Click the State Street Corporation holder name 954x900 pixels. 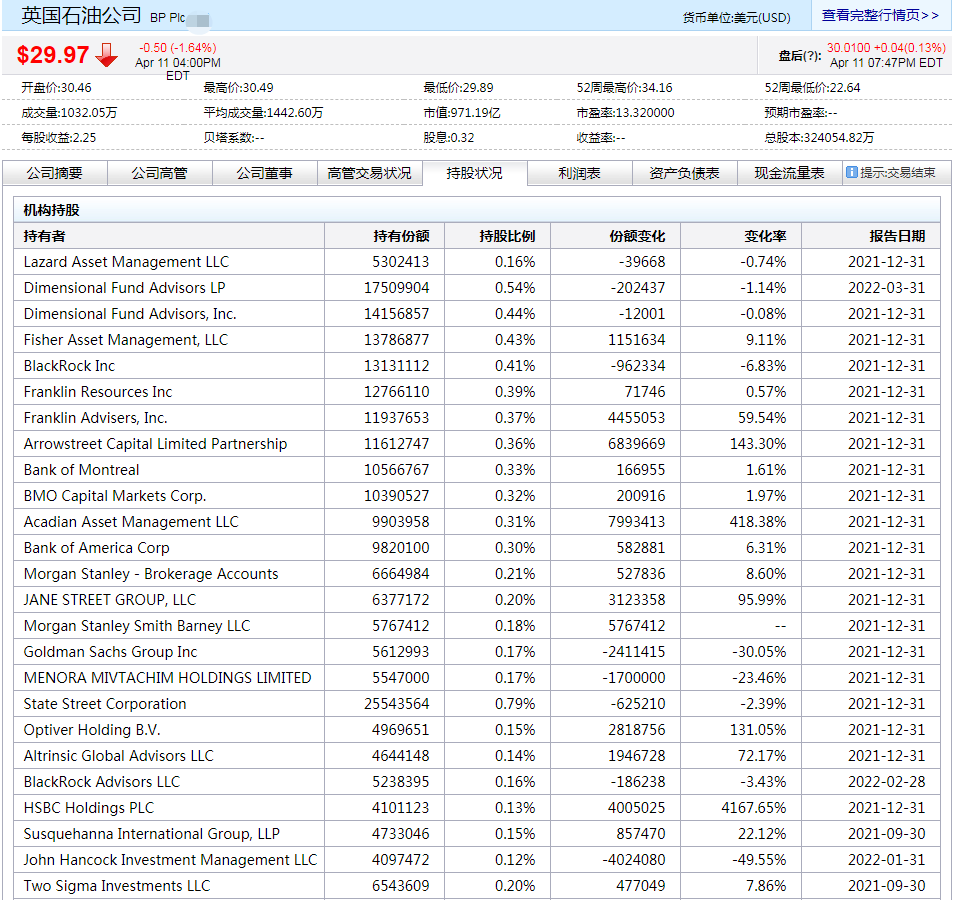(x=105, y=704)
